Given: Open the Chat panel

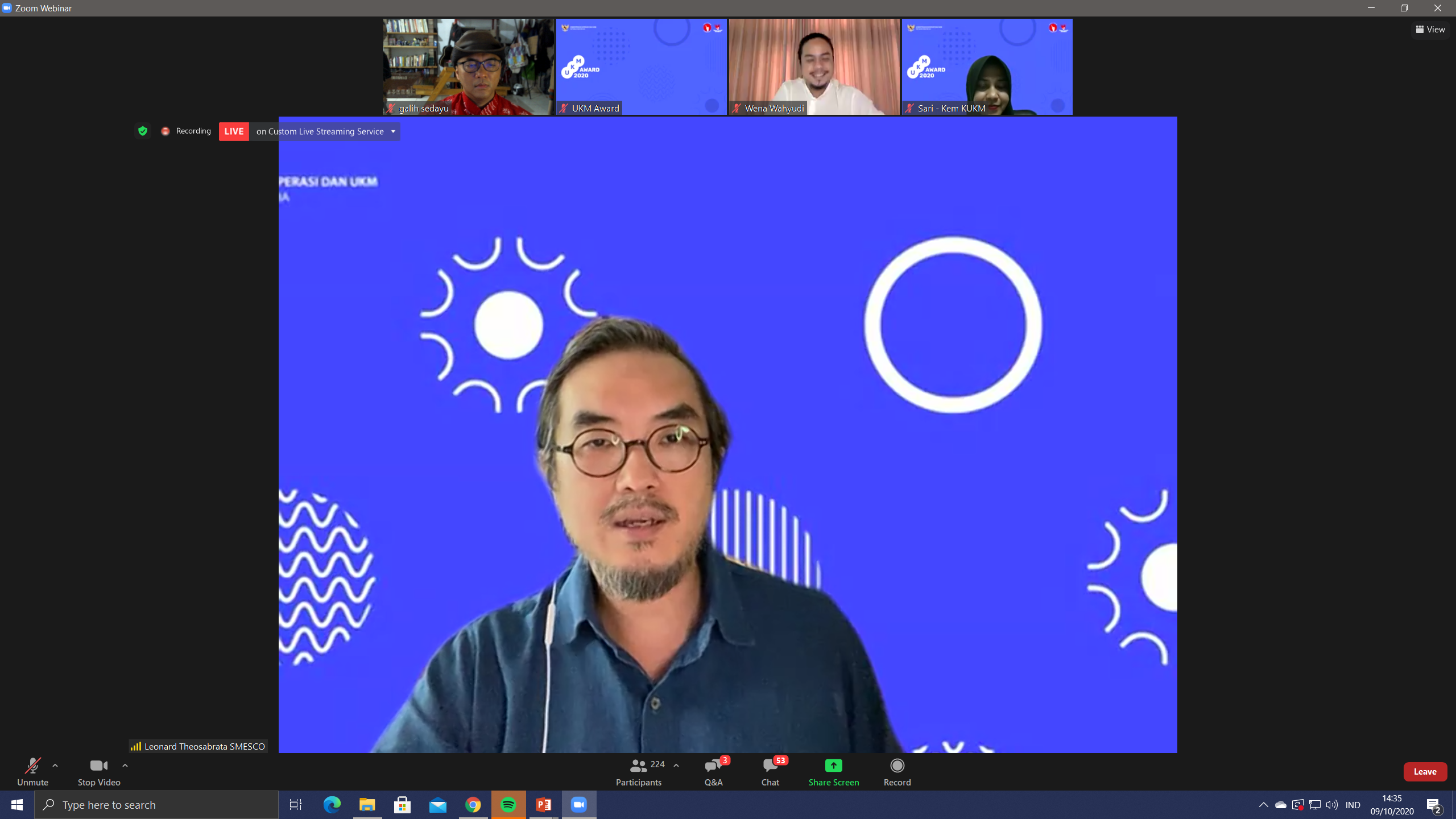Looking at the screenshot, I should [769, 771].
